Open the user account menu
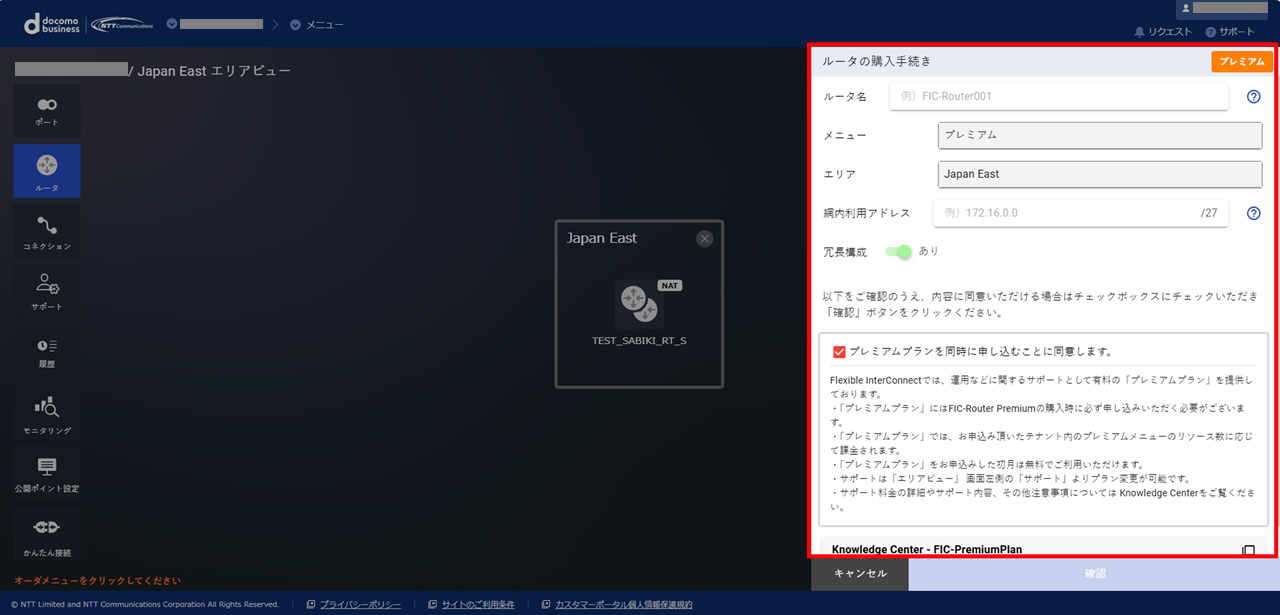This screenshot has height=615, width=1280. pyautogui.click(x=1226, y=9)
